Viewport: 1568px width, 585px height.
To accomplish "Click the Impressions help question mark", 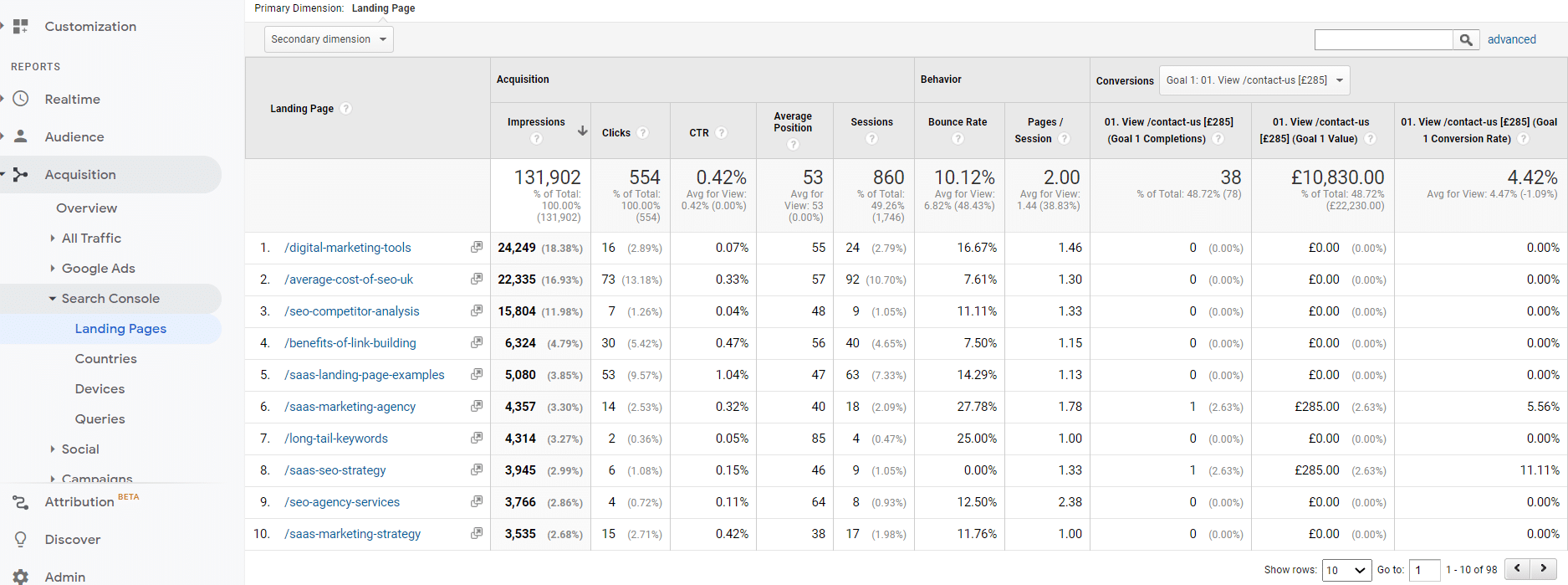I will click(x=536, y=139).
